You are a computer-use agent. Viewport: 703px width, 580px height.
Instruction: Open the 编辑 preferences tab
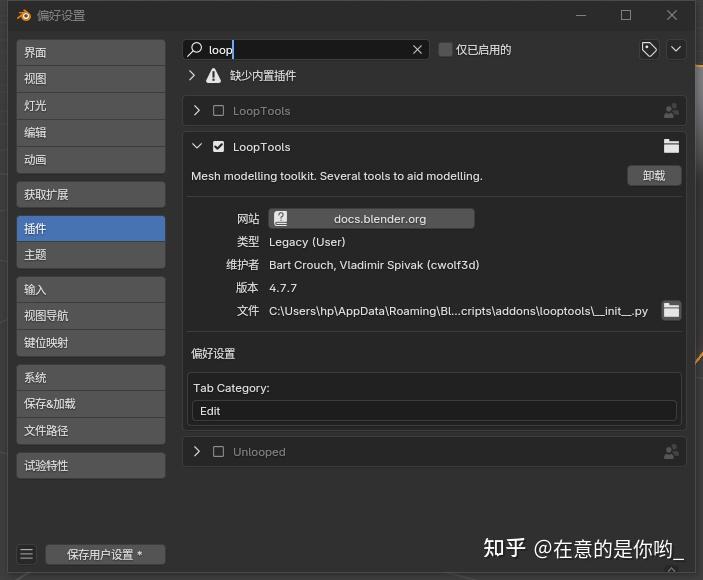click(91, 133)
